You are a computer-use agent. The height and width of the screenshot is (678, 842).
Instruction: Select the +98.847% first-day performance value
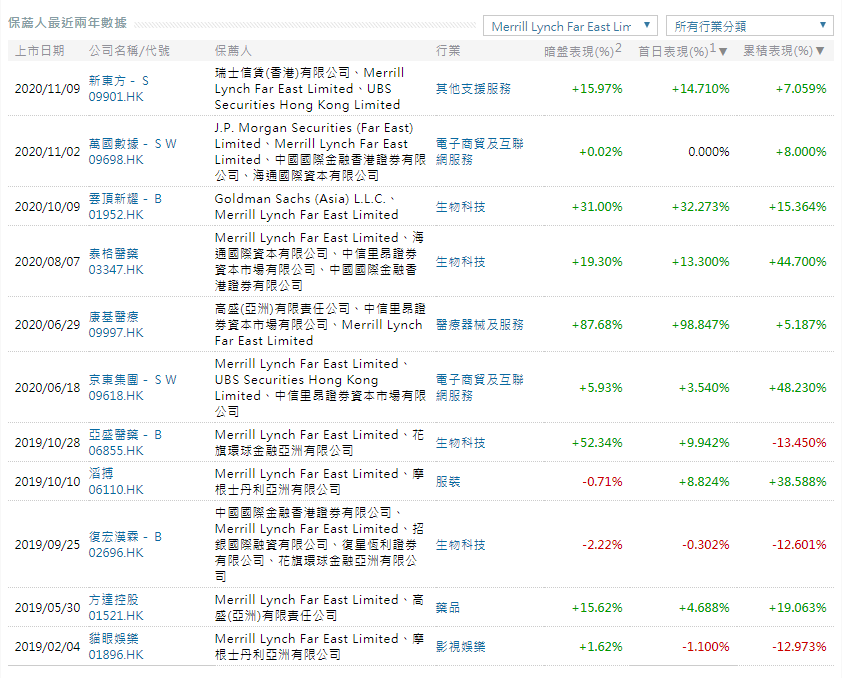[x=700, y=324]
